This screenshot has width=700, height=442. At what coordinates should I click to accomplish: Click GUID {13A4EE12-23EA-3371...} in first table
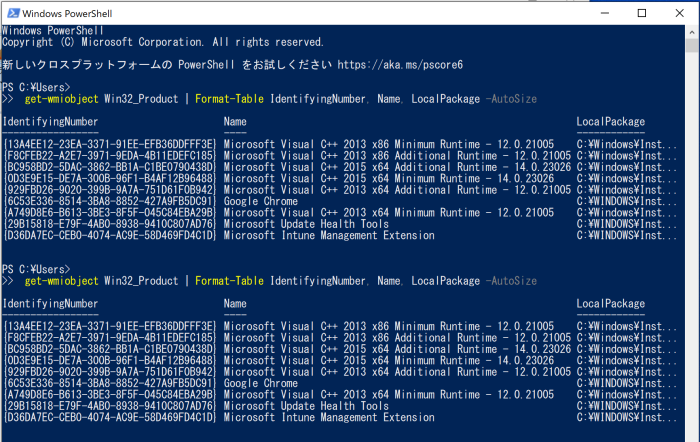(x=109, y=144)
